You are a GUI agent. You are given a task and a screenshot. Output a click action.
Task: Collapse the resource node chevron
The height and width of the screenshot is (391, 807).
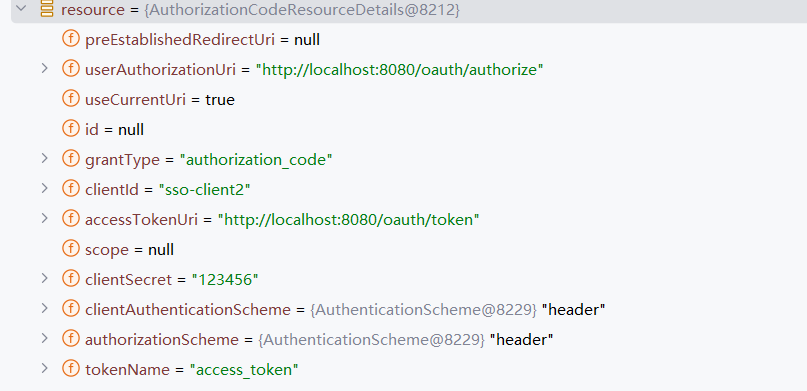22,8
